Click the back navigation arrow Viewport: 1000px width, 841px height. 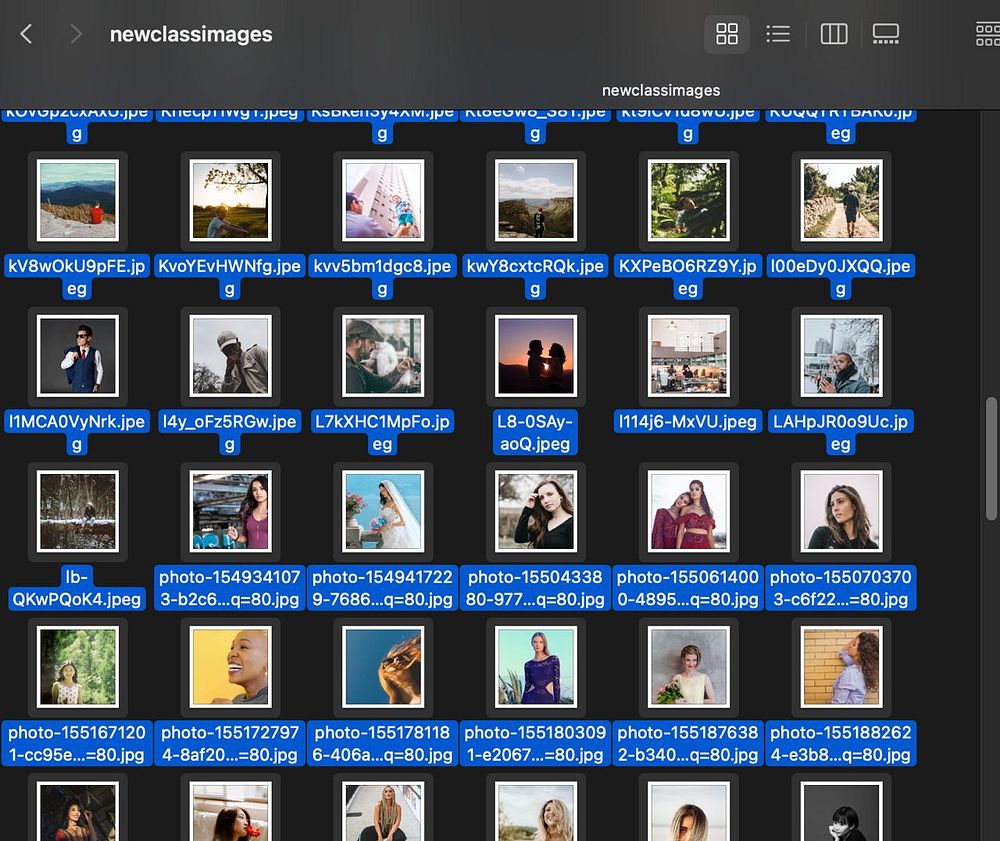(27, 34)
